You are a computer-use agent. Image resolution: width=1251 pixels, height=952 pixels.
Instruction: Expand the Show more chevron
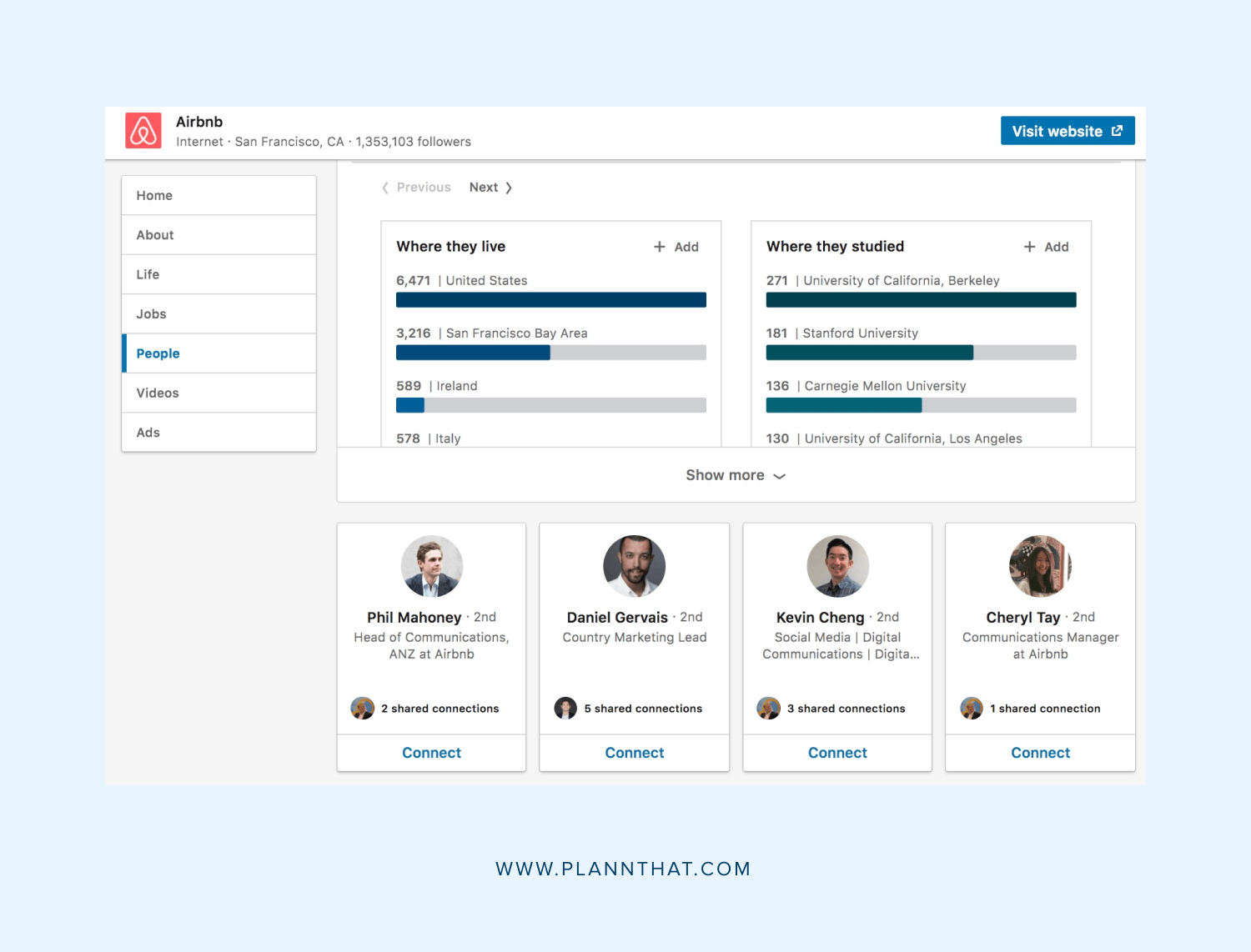coord(780,476)
